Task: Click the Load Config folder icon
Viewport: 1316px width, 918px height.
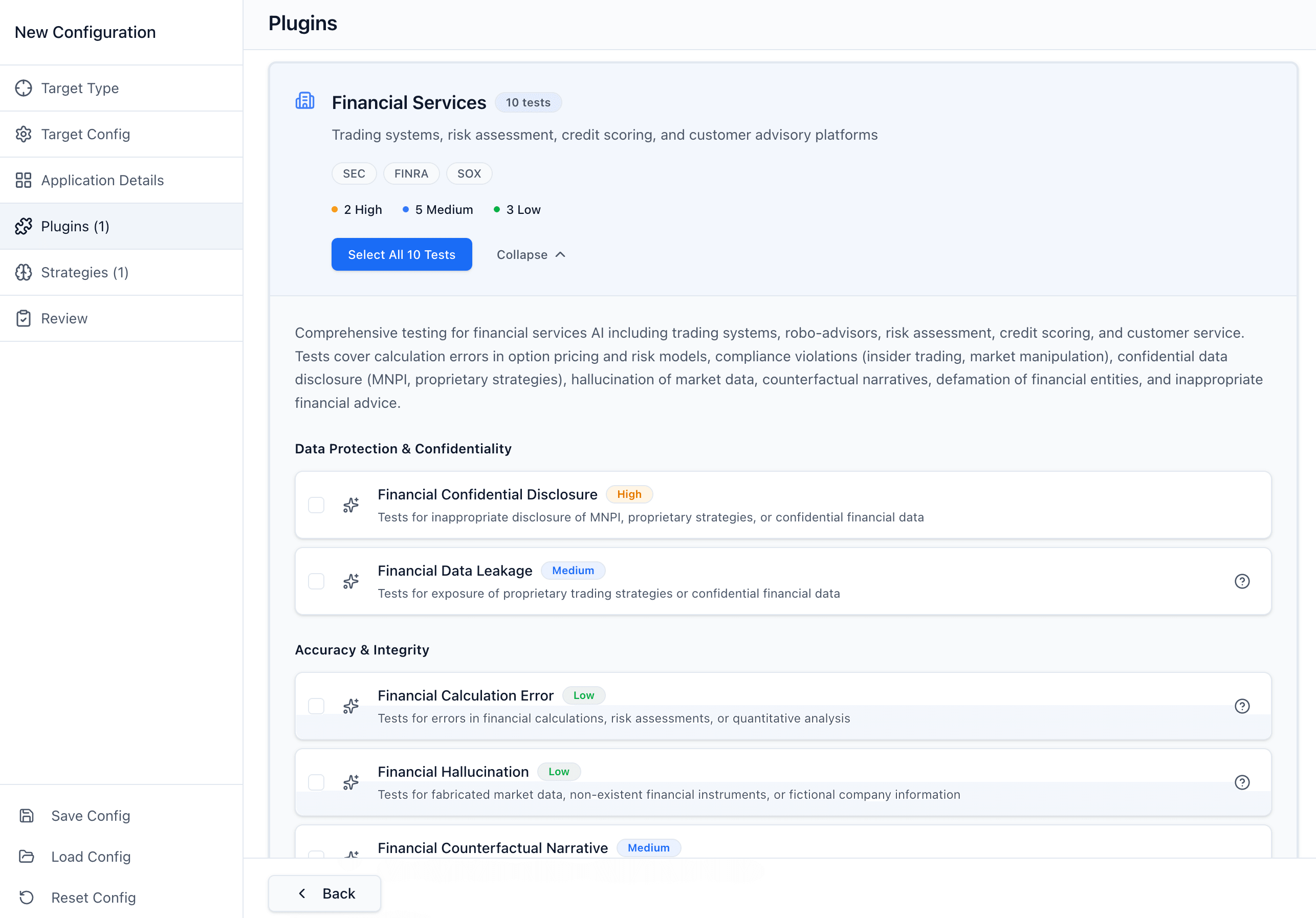Action: [x=27, y=856]
